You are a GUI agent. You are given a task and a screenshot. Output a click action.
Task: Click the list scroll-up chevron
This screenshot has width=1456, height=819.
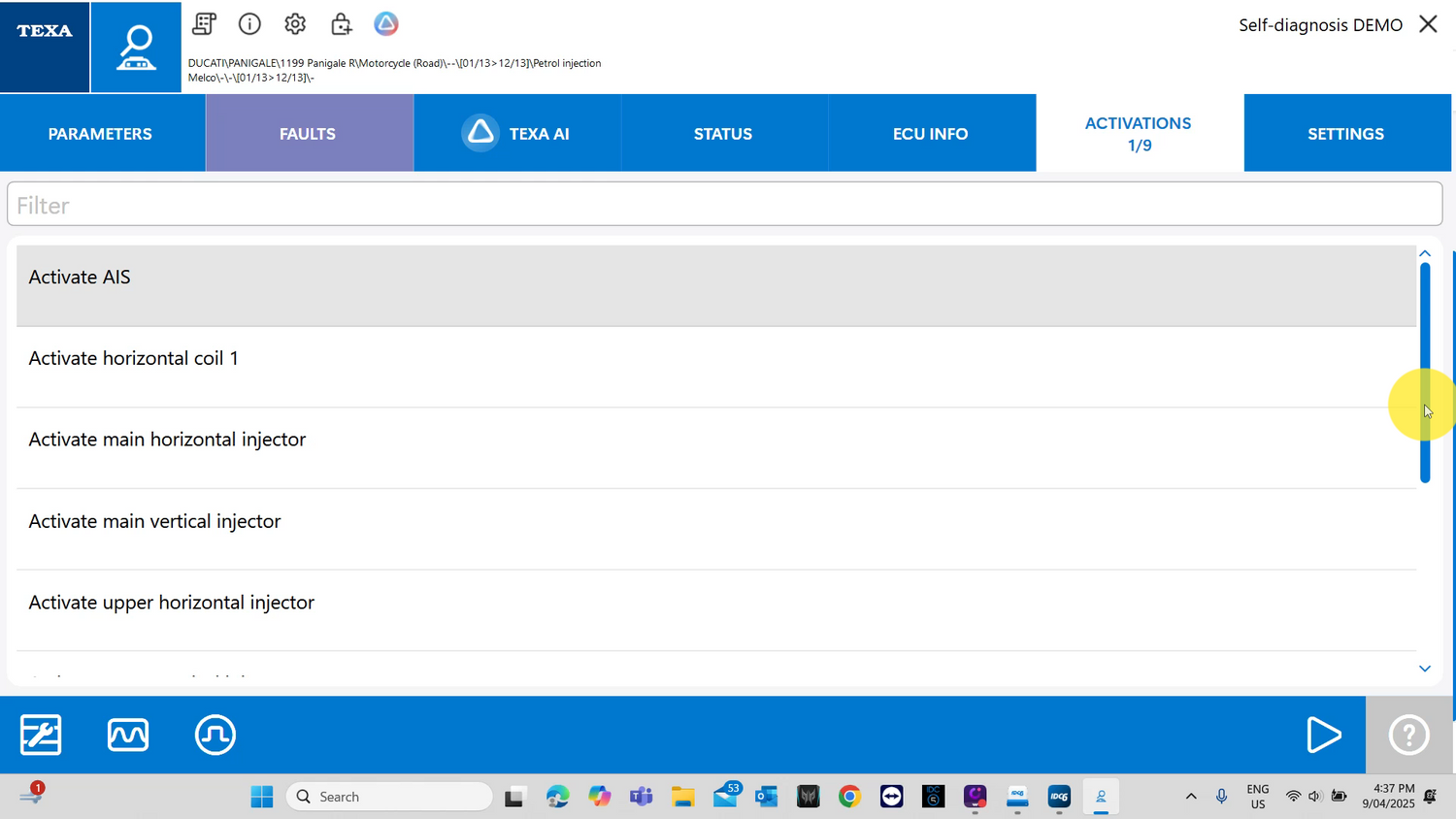[1425, 253]
